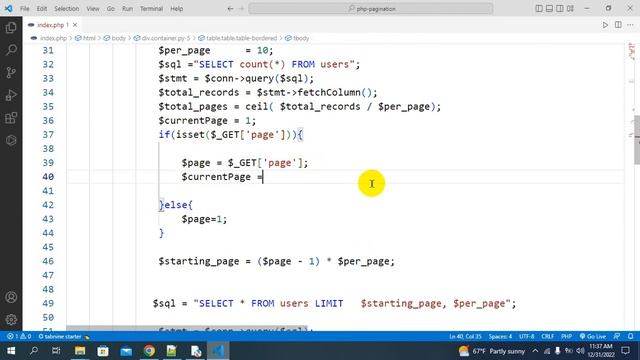Screen dimensions: 640x360
Task: Open Mail app from taskbar
Action: 126,351
